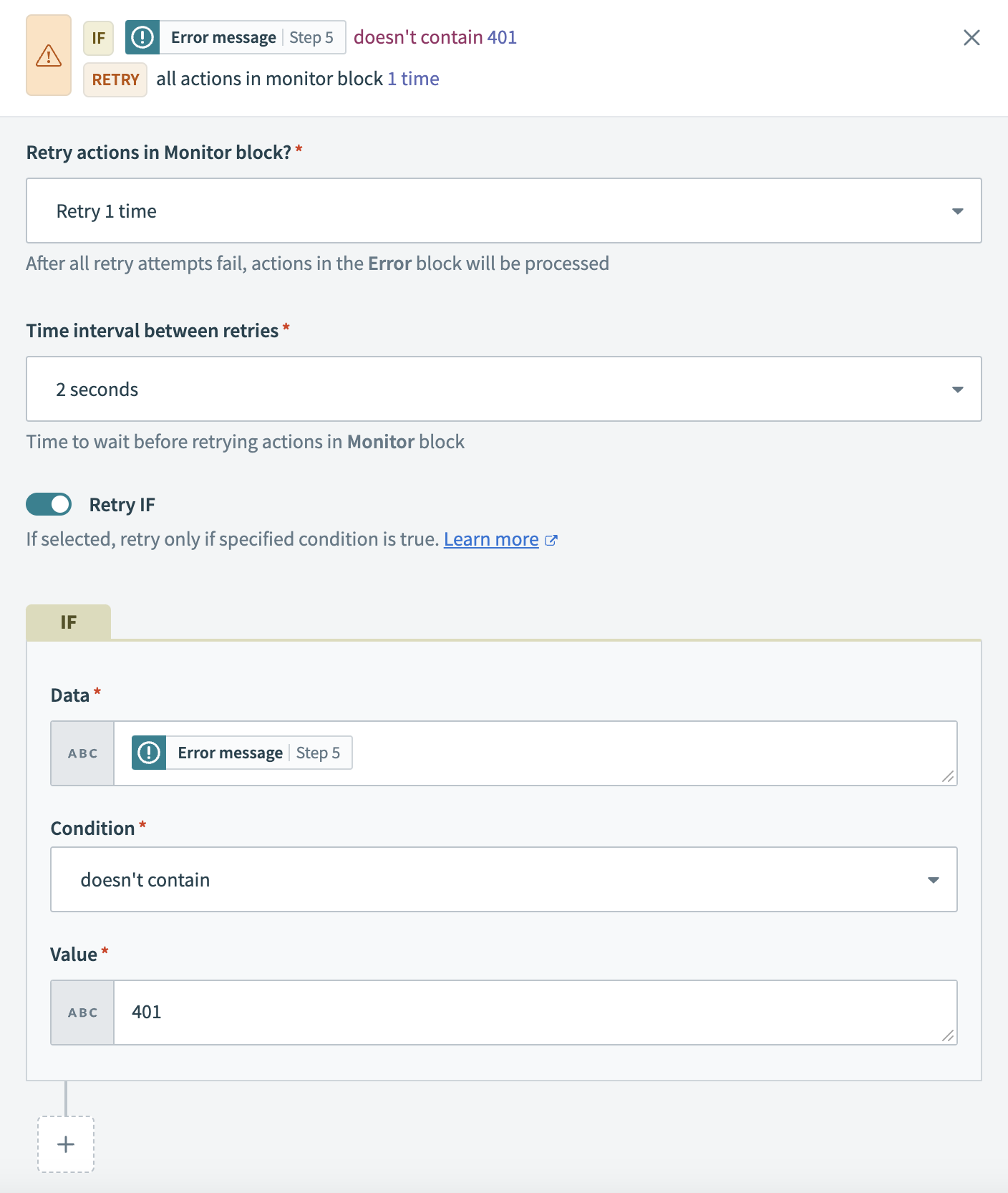Close the retry settings panel
Viewport: 1008px width, 1193px height.
tap(971, 37)
